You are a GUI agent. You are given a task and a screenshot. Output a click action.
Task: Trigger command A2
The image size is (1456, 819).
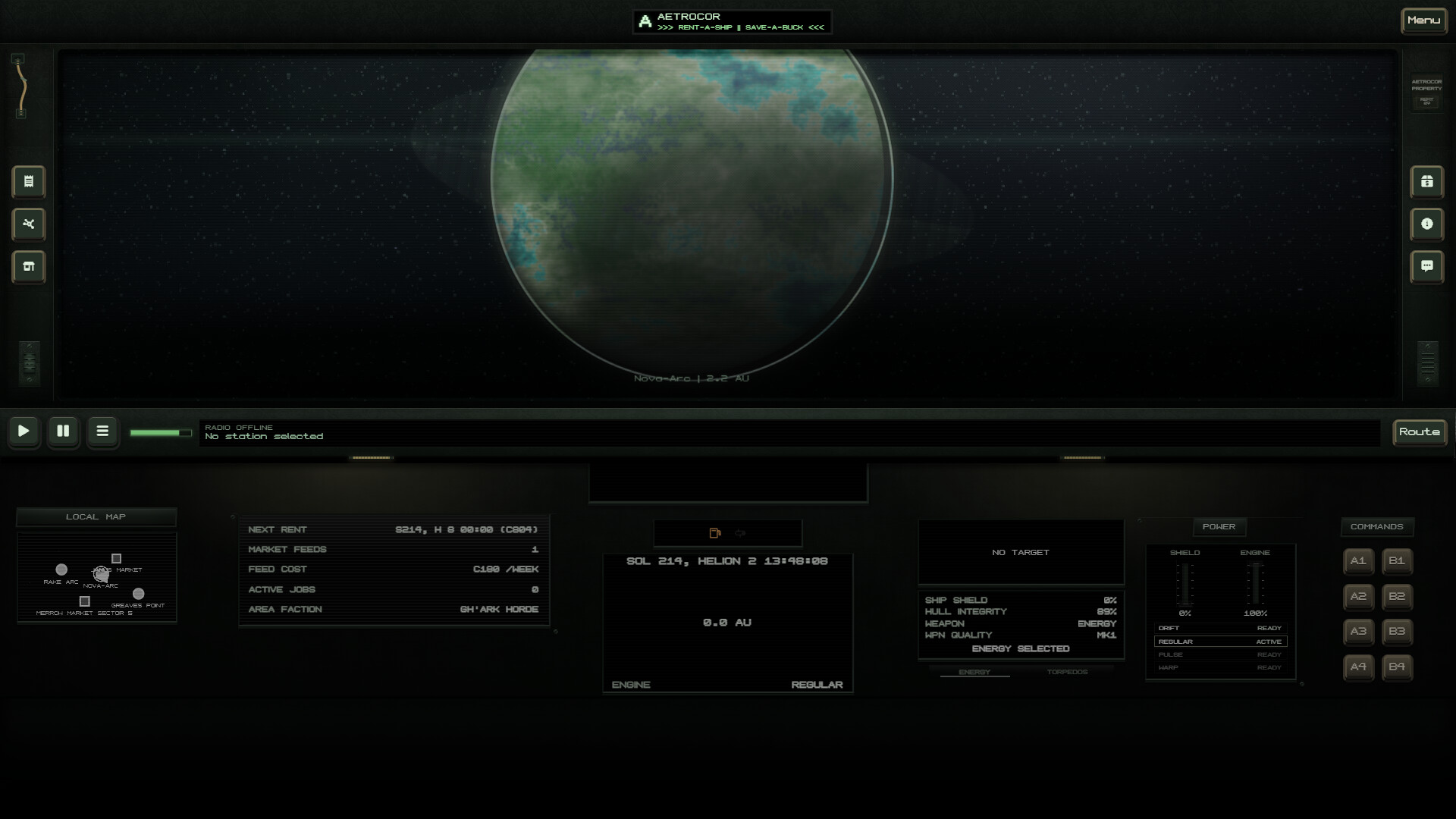pos(1358,597)
